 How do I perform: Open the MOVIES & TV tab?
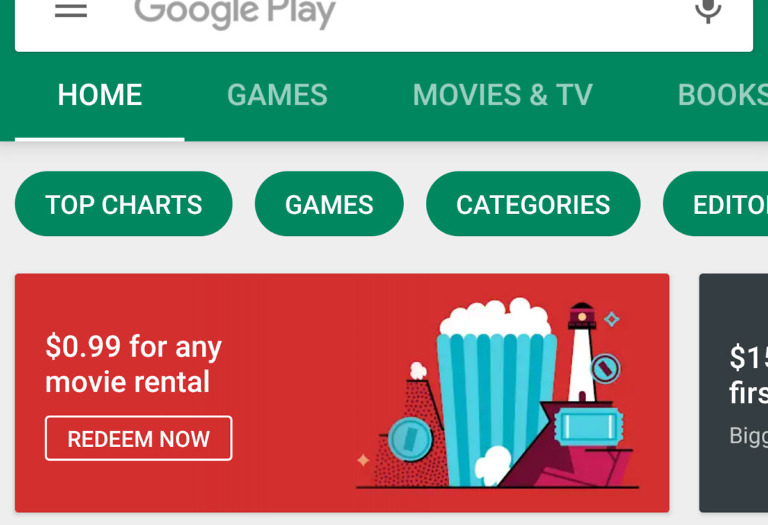coord(503,95)
